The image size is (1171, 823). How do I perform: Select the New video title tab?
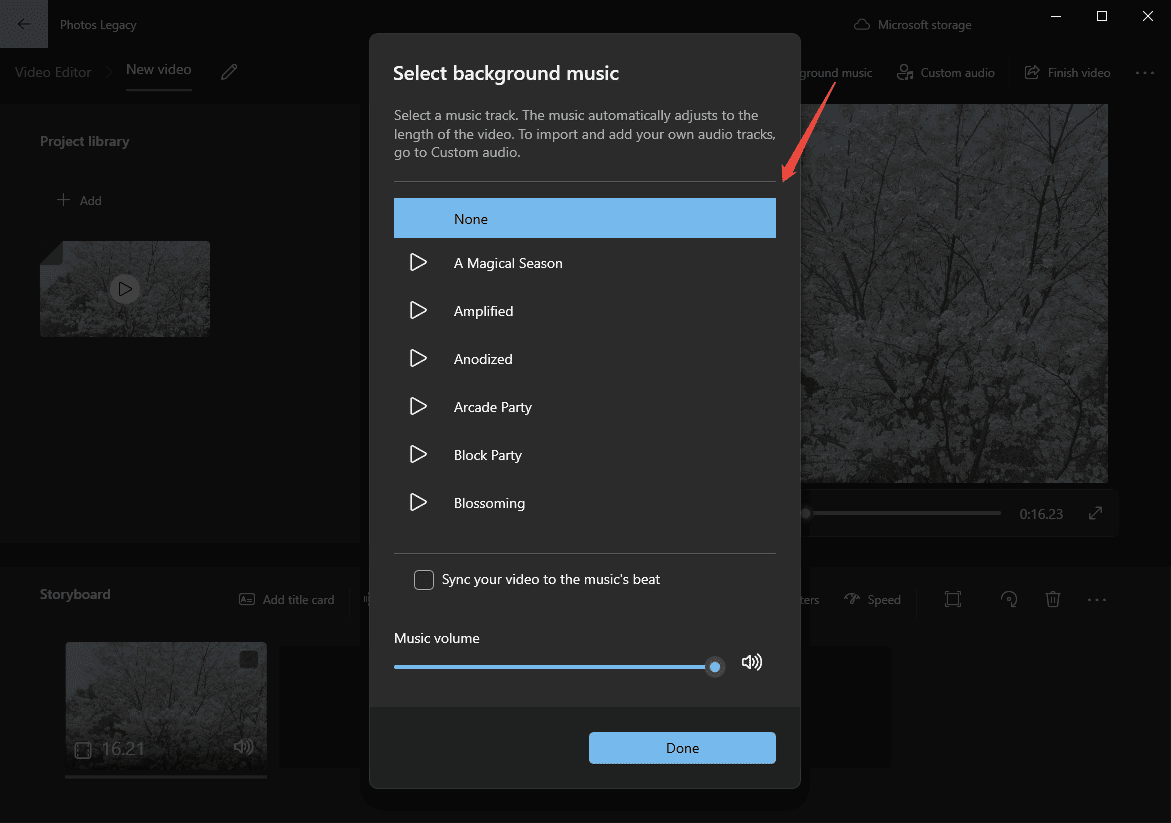[158, 69]
